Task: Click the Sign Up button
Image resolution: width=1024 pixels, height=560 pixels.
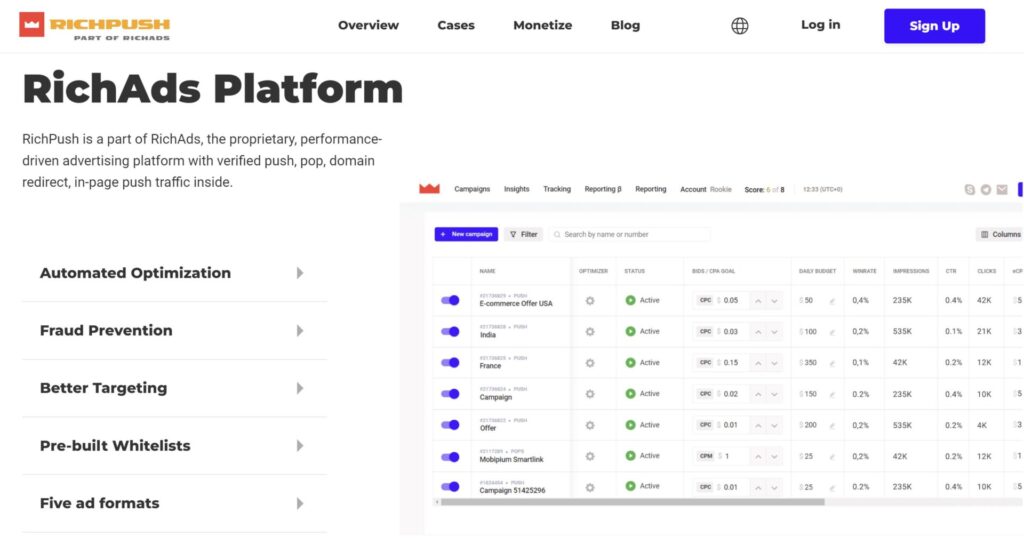Action: tap(935, 26)
